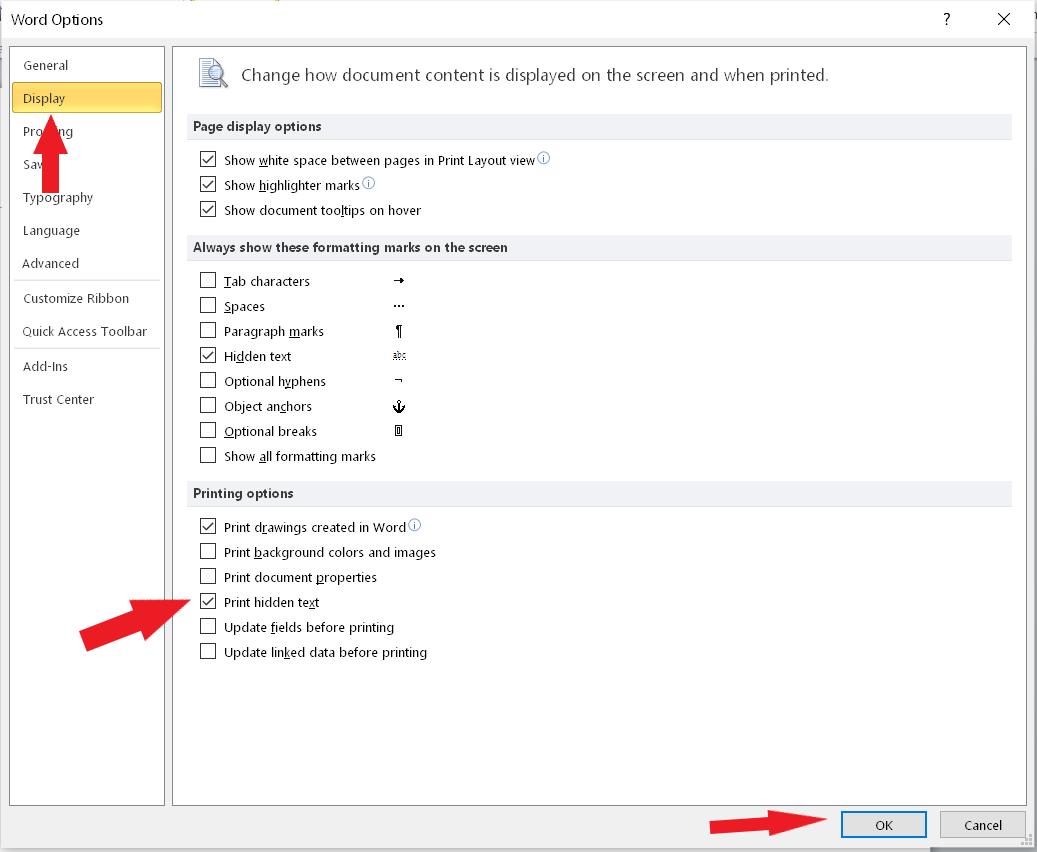Close the Word Options dialog with X
Viewport: 1037px width, 852px height.
coord(1003,19)
